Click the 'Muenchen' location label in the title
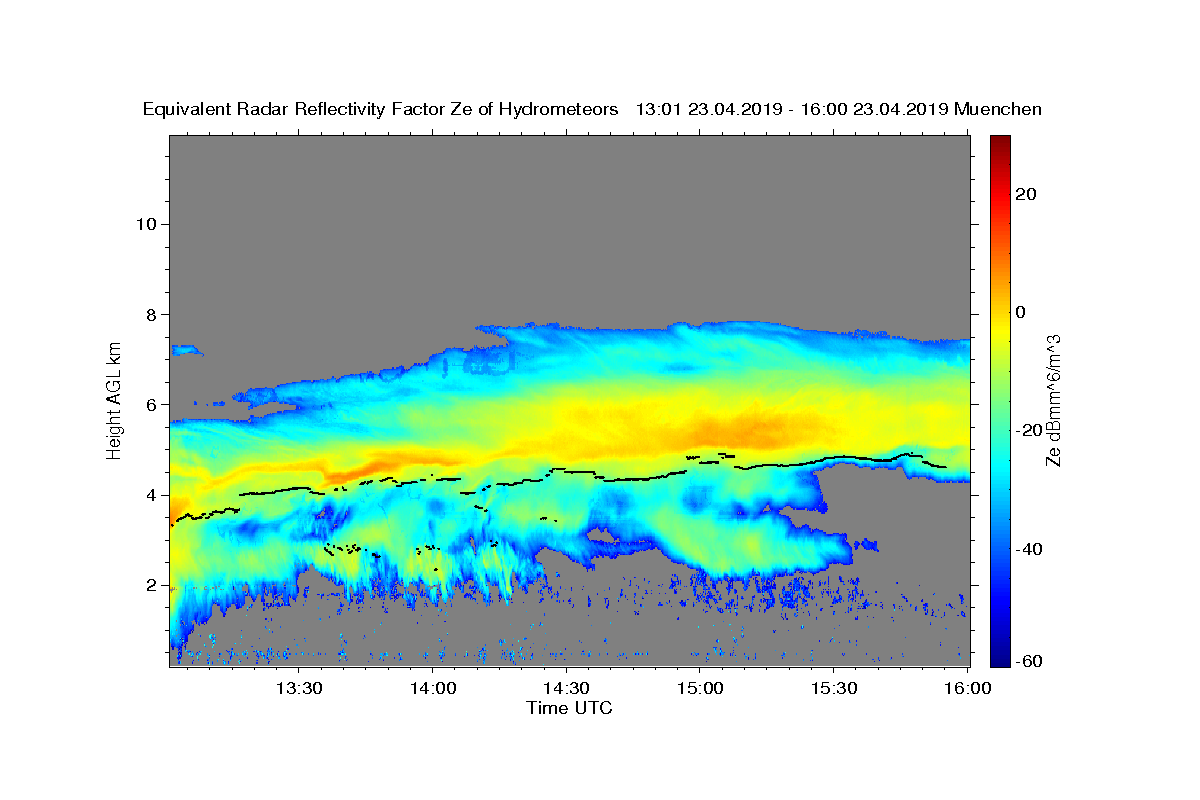The height and width of the screenshot is (800, 1200). [999, 109]
